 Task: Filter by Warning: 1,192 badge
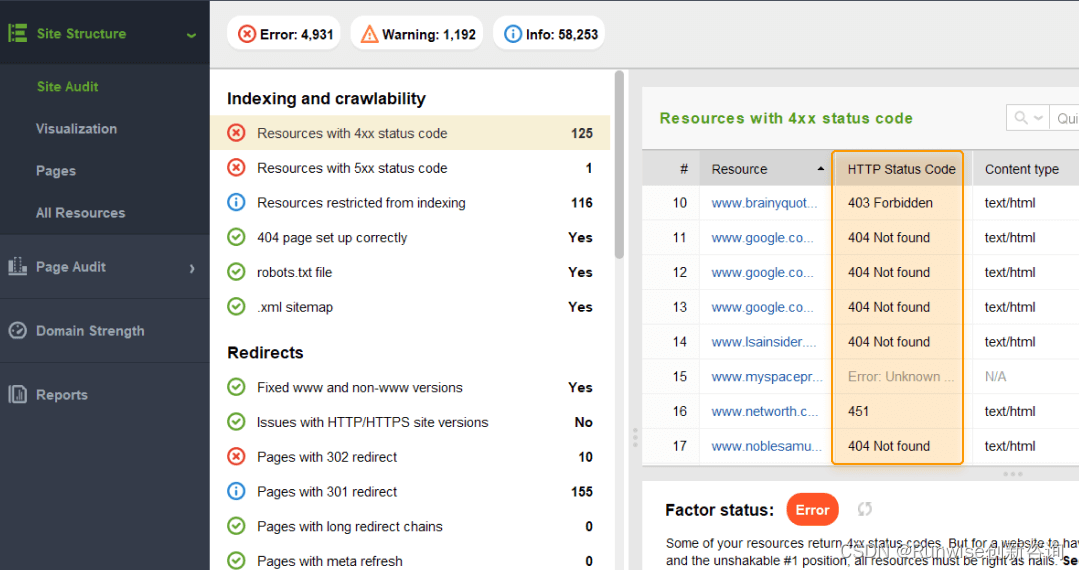coord(417,34)
